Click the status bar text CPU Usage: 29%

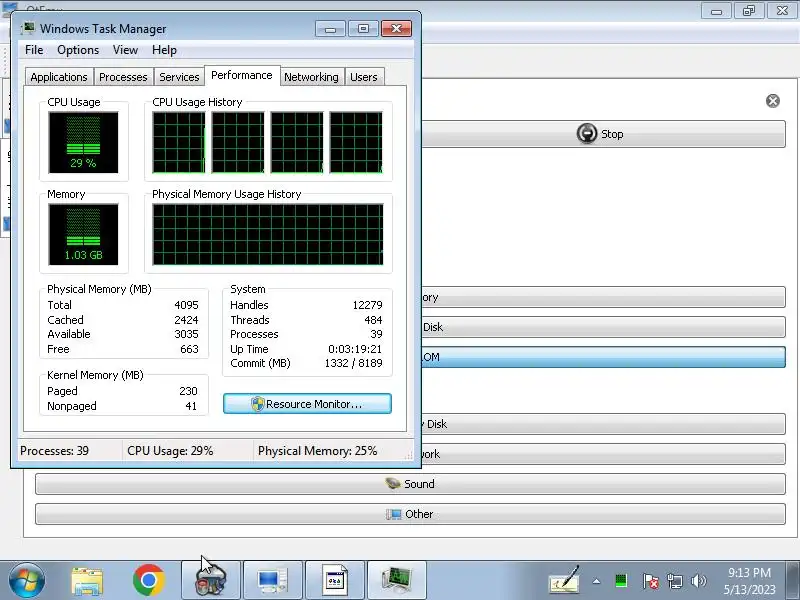click(x=170, y=451)
